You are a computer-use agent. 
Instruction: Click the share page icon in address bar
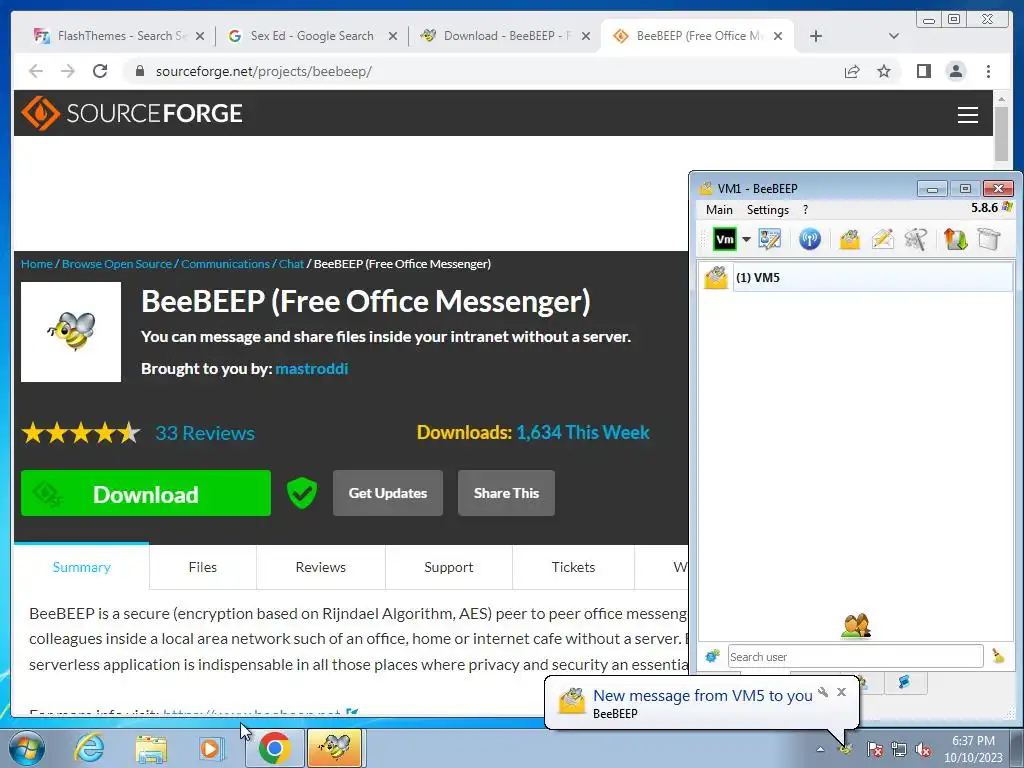click(x=852, y=71)
